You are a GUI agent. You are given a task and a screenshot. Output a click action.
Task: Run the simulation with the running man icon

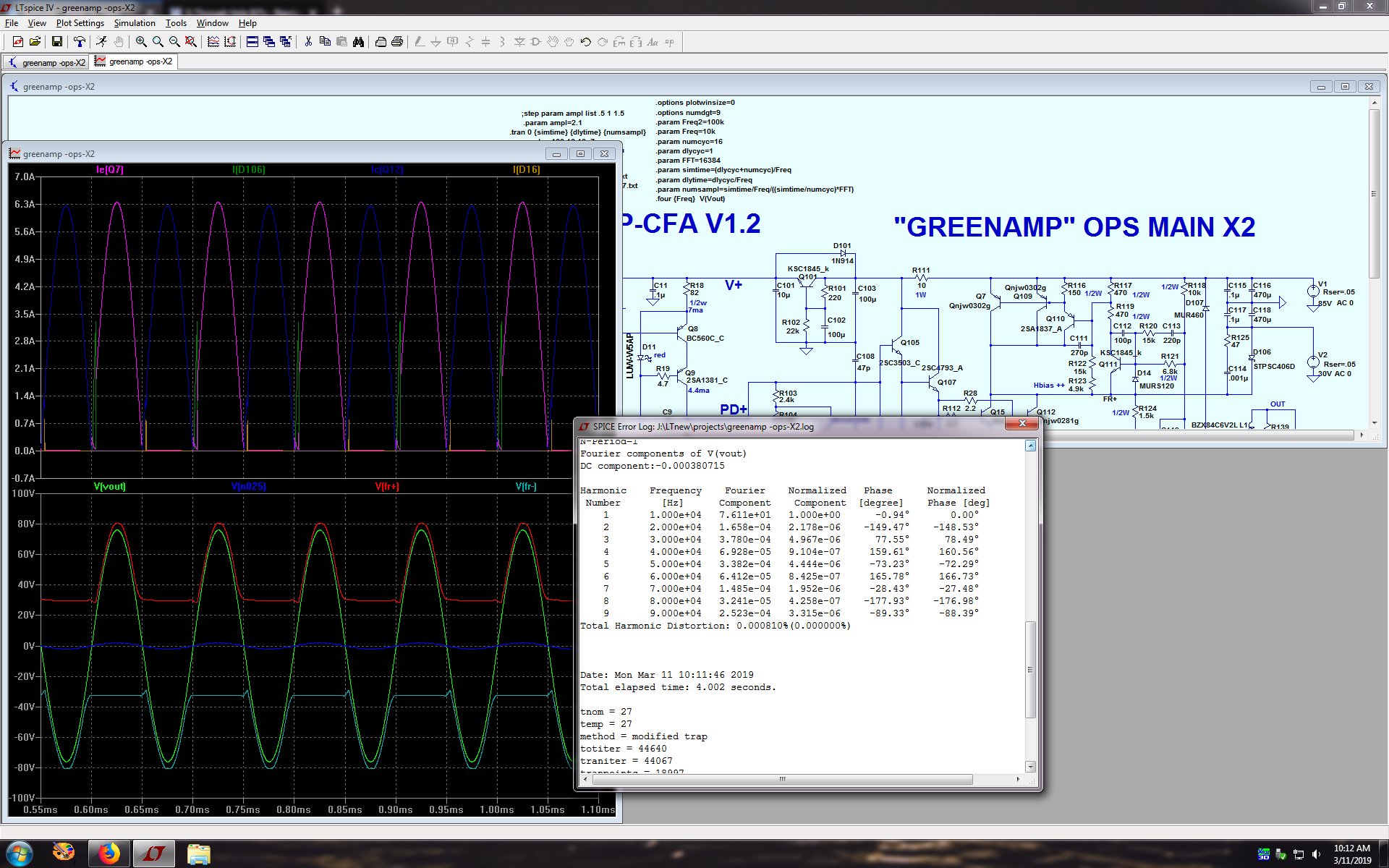pyautogui.click(x=101, y=42)
